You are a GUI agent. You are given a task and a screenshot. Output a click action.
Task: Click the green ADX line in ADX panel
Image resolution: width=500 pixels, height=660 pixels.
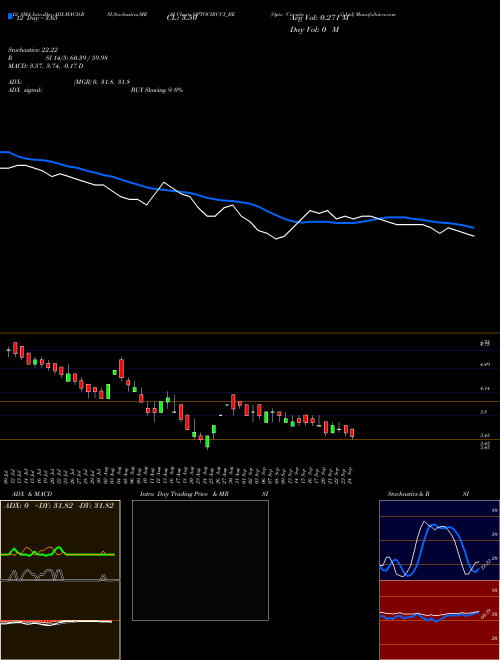coord(57,550)
